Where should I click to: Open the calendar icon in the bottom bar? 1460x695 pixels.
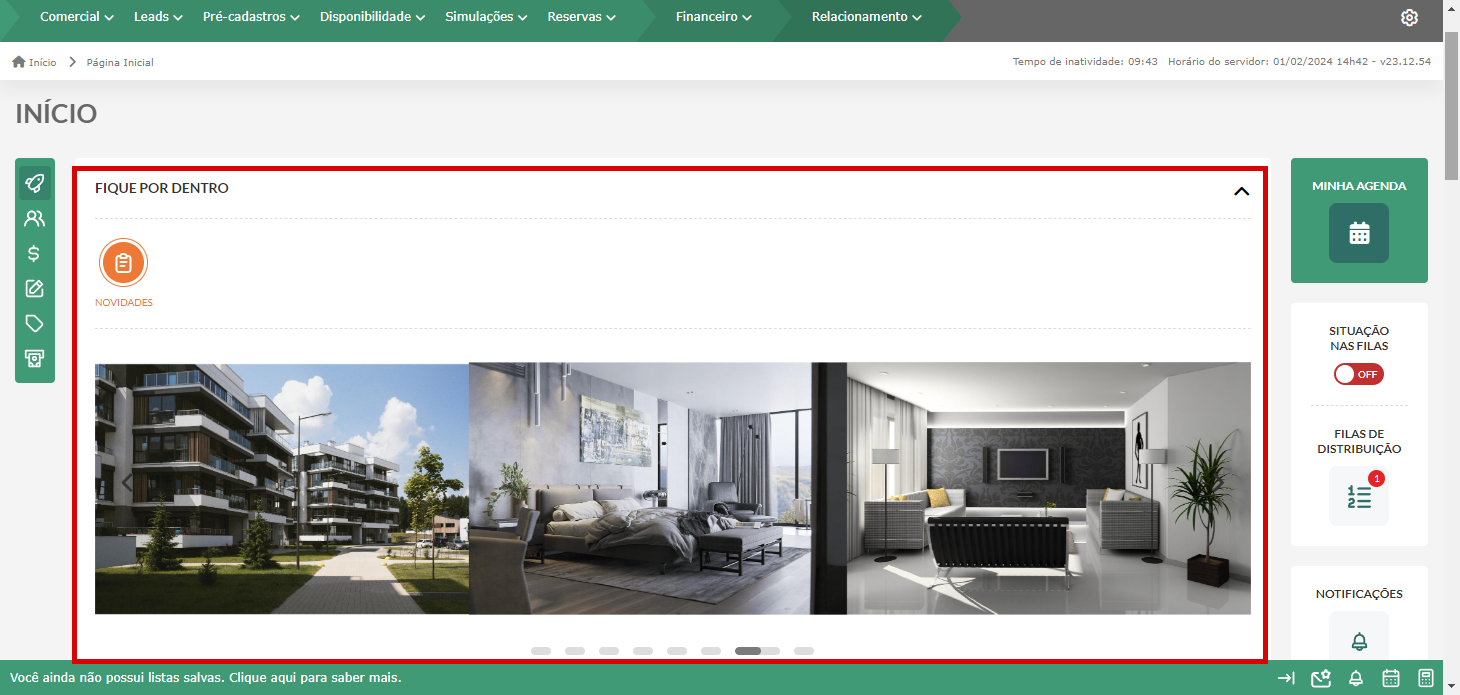(1391, 678)
